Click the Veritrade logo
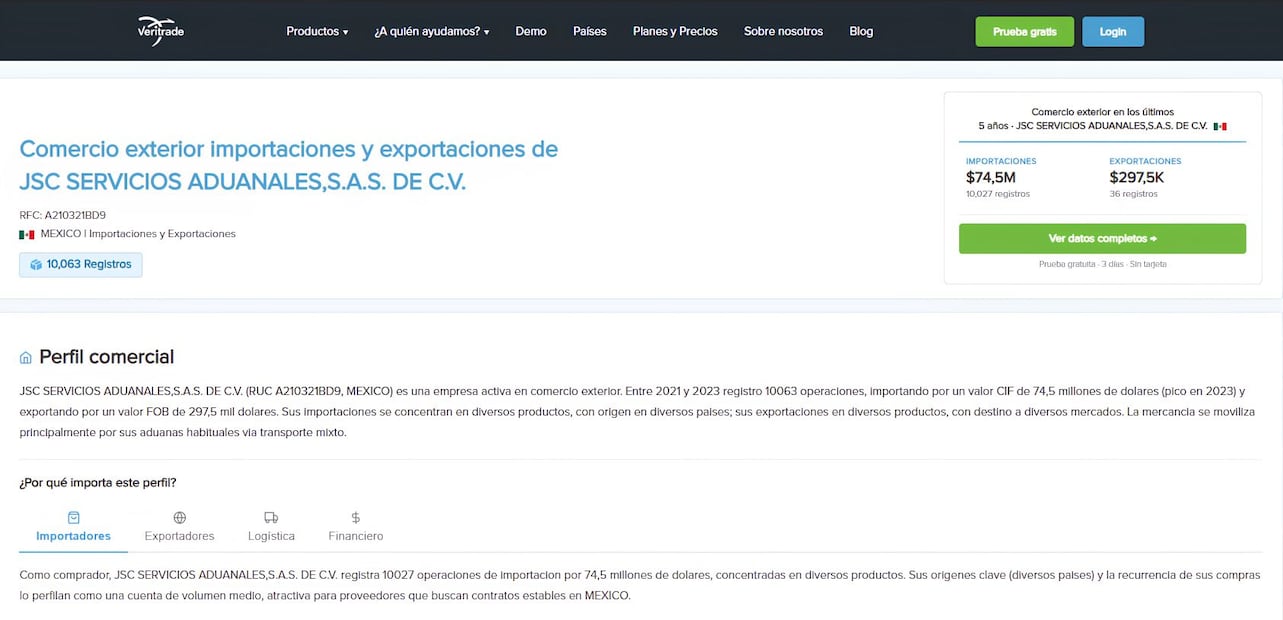The width and height of the screenshot is (1283, 620). tap(160, 31)
